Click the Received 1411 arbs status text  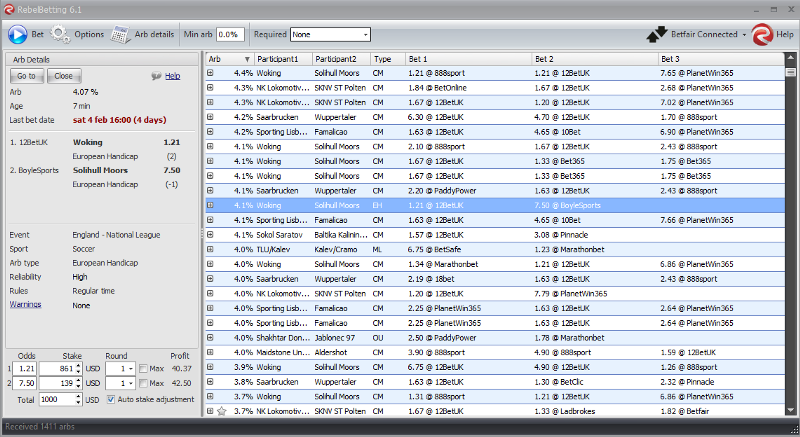[40, 427]
